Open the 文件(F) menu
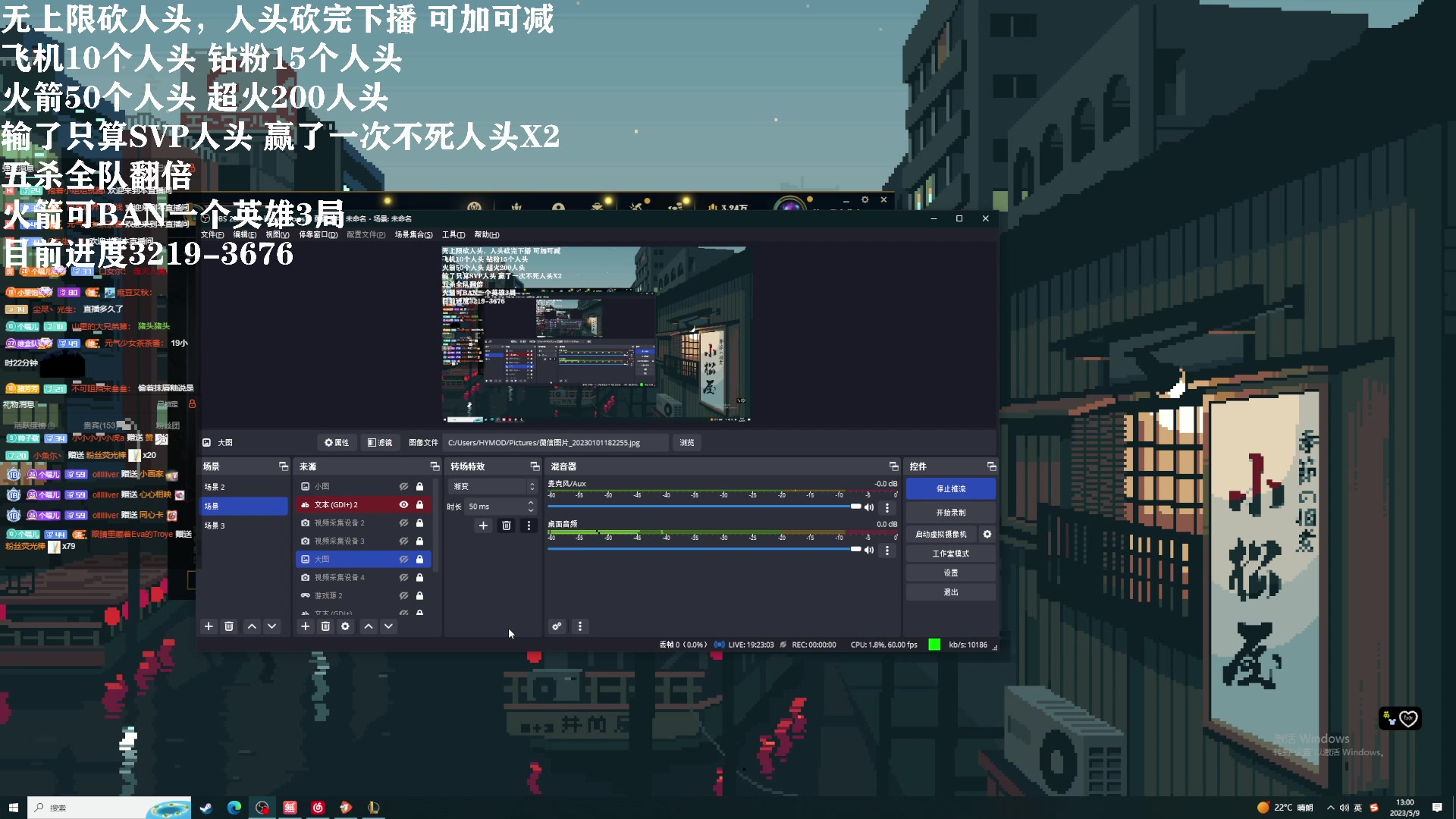This screenshot has width=1456, height=819. pyautogui.click(x=212, y=235)
